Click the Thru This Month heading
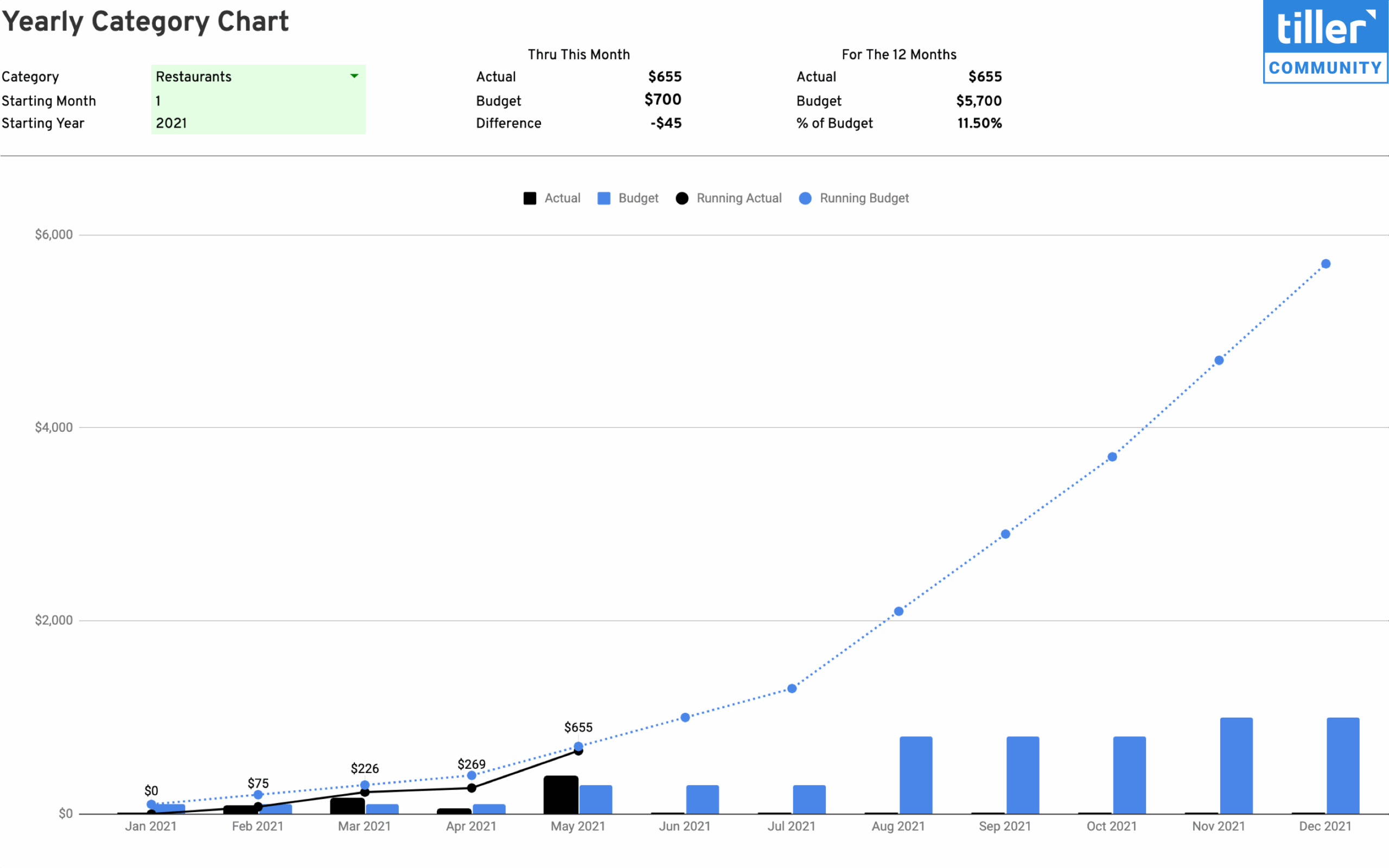Image resolution: width=1389 pixels, height=868 pixels. (578, 54)
